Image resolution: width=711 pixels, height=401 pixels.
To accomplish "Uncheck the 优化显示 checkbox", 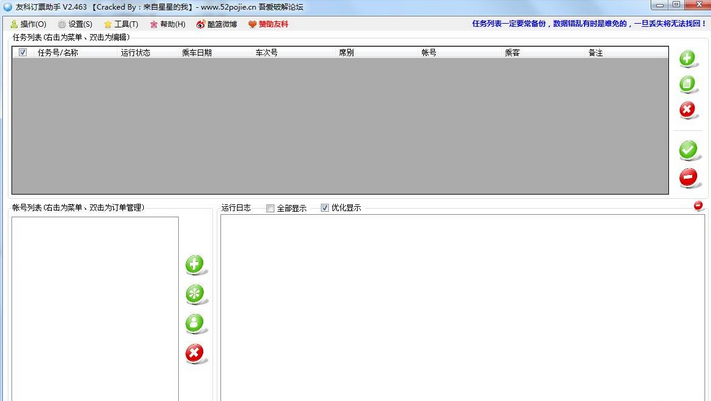I will click(x=325, y=208).
